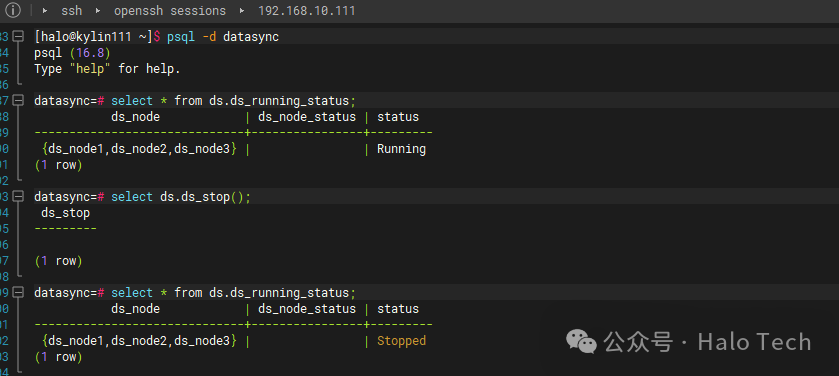Open the ssh breadcrumb item
The image size is (839, 376).
72,11
